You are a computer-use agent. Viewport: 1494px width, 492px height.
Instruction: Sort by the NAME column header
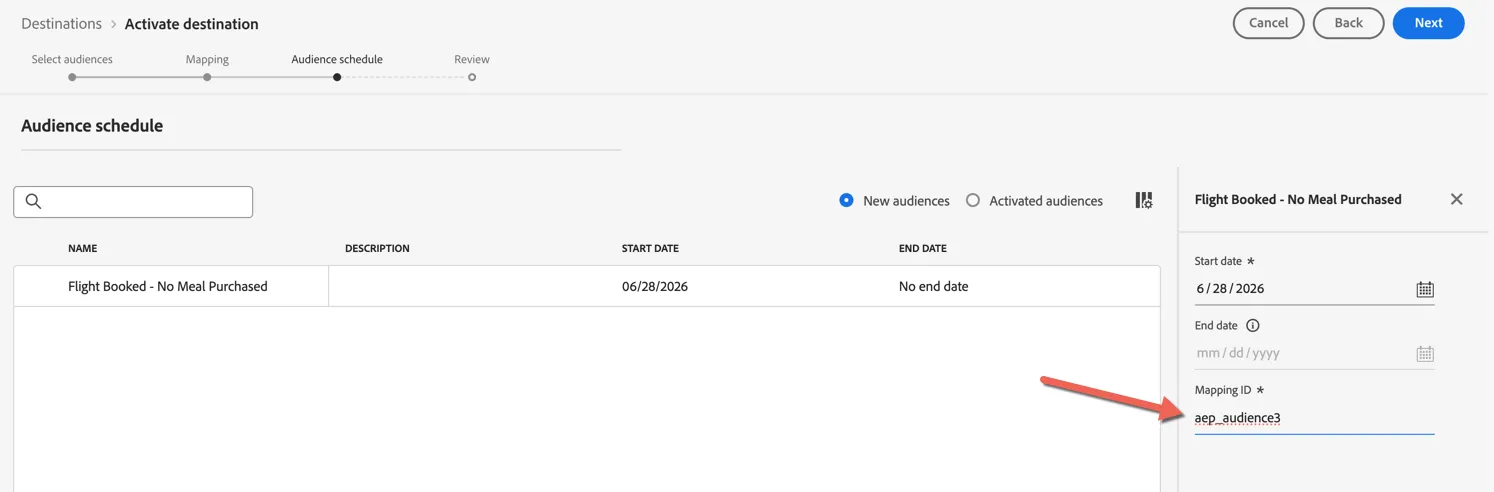point(83,248)
